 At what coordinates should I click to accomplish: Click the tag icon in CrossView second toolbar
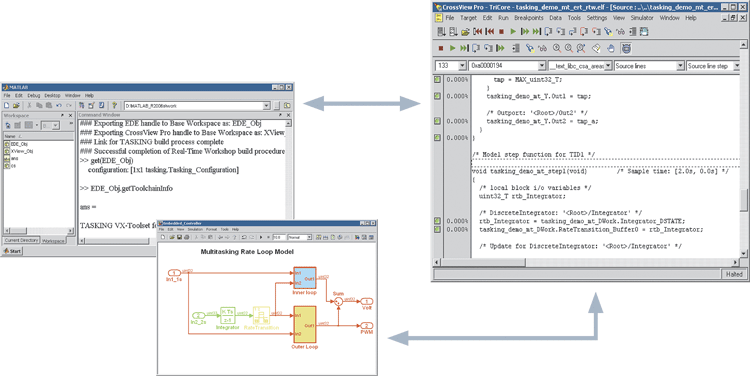596,48
